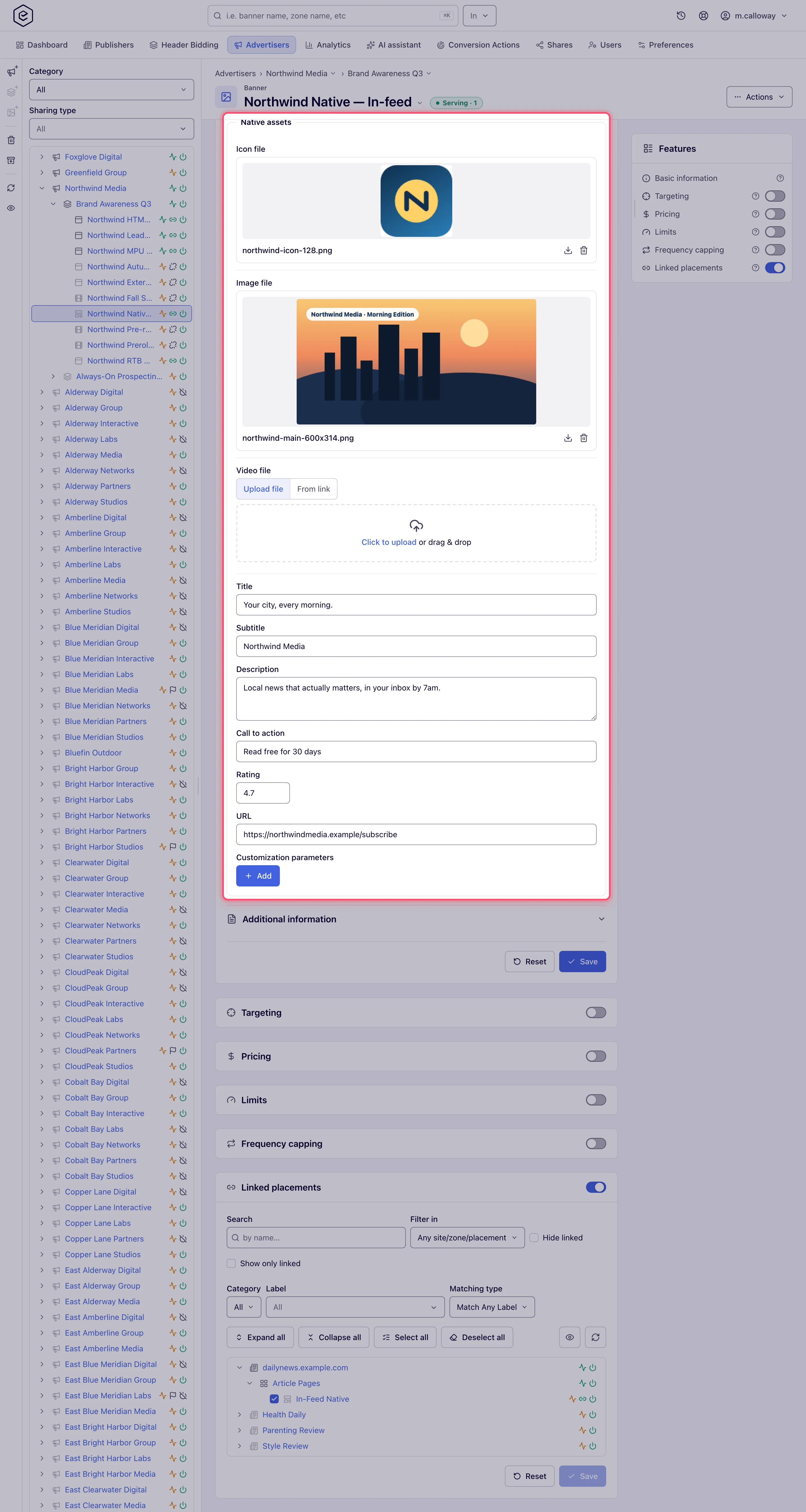806x1512 pixels.
Task: Open help for Basic information feature
Action: click(x=780, y=178)
